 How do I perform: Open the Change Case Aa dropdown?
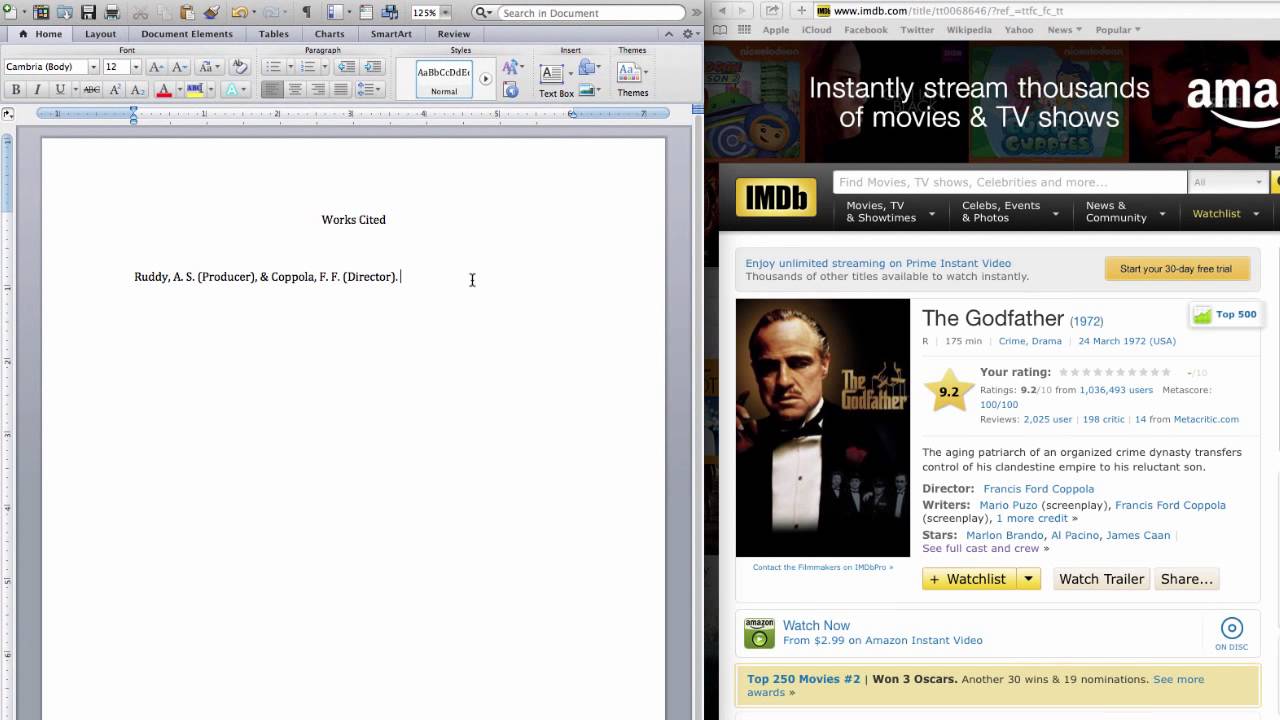(210, 67)
